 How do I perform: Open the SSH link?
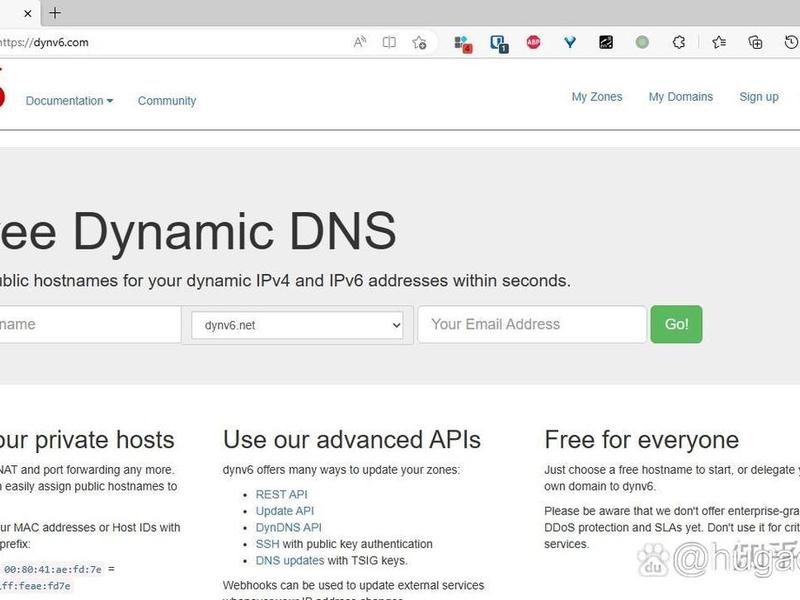(x=267, y=544)
